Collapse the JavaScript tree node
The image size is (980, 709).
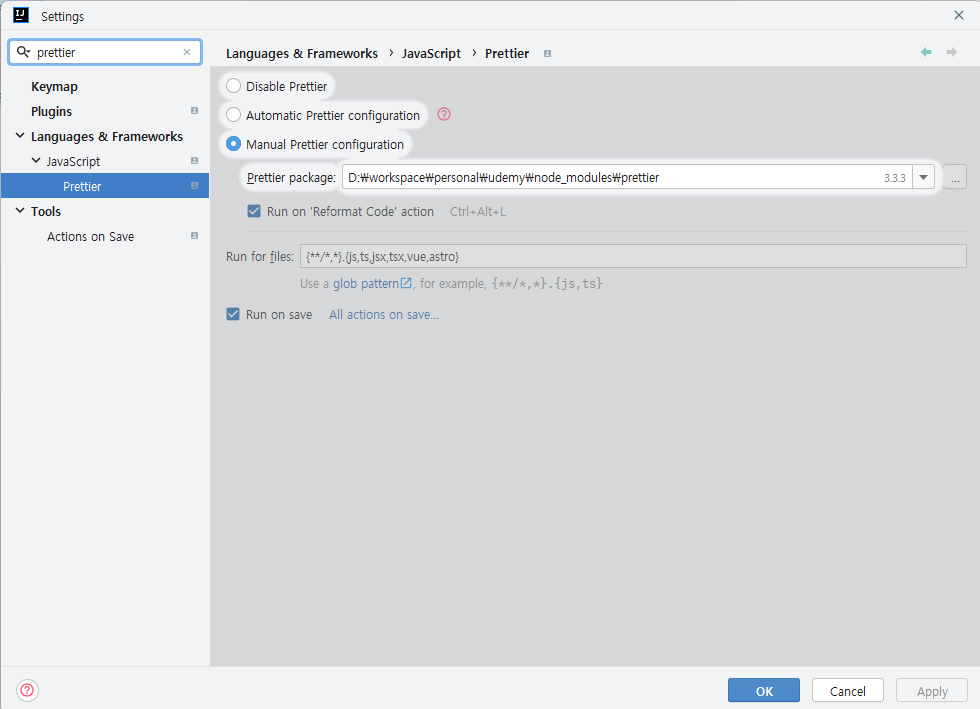tap(36, 161)
